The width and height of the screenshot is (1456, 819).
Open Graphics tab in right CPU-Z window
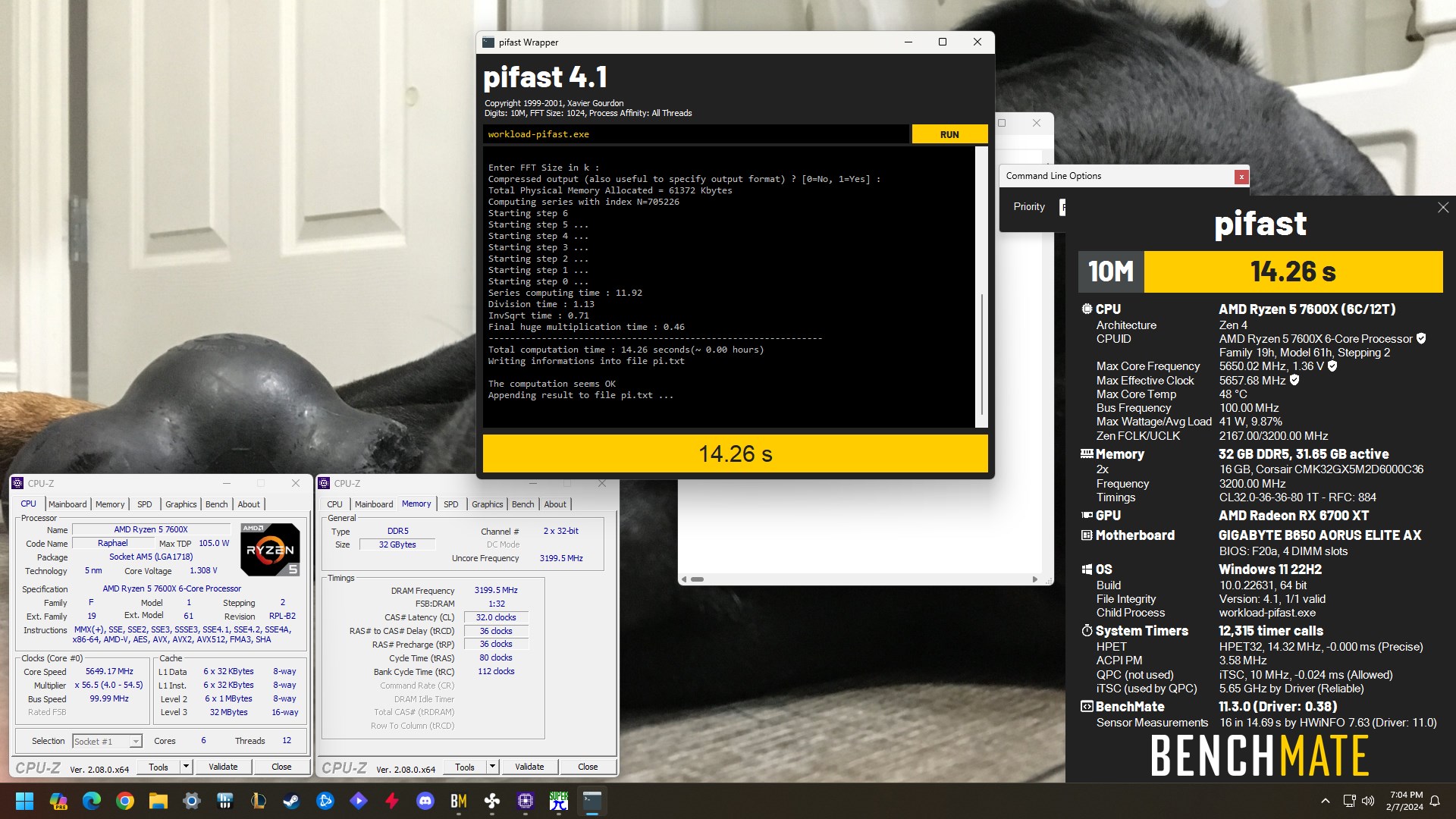click(487, 504)
